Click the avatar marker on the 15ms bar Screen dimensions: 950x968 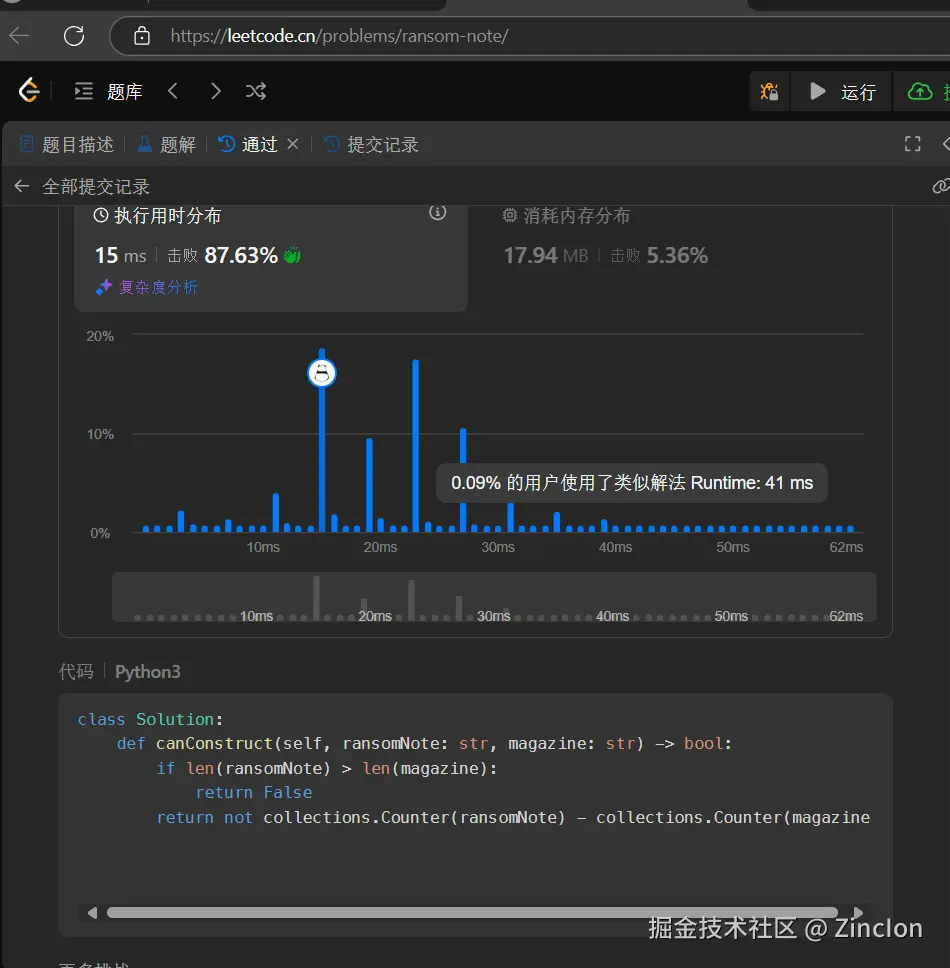tap(322, 373)
